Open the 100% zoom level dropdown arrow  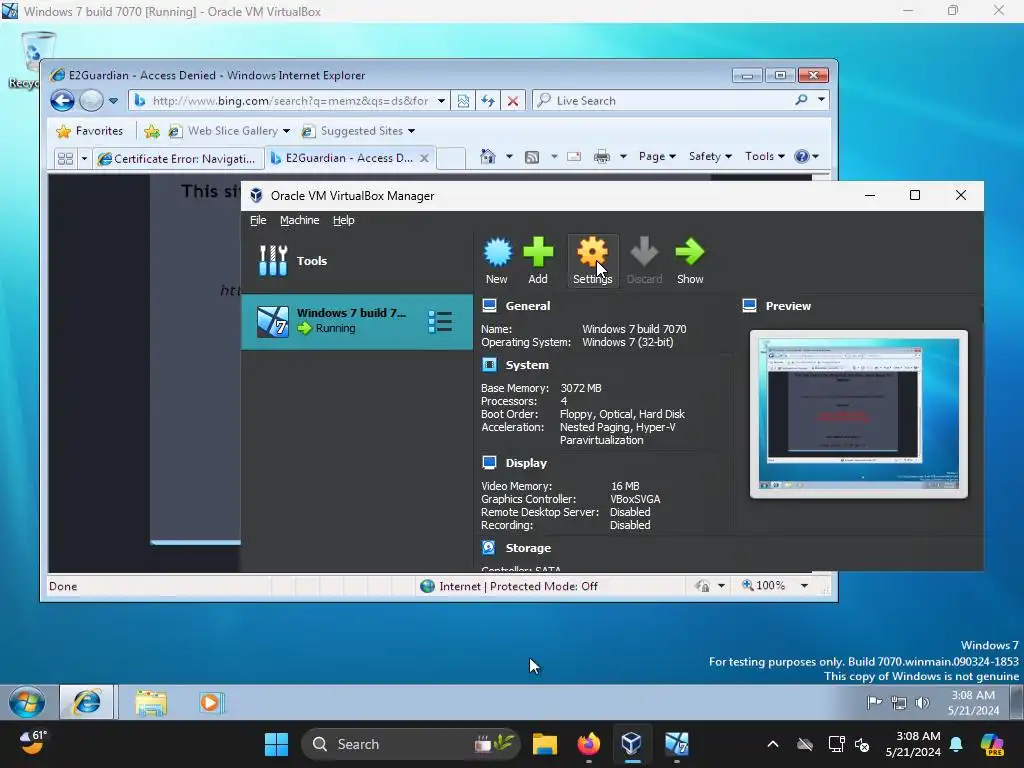click(x=805, y=586)
